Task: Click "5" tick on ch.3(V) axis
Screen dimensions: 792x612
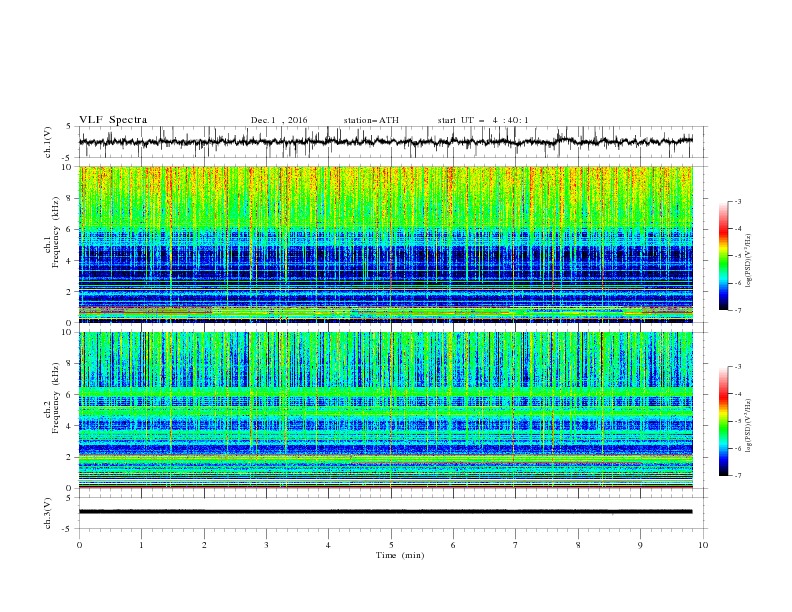Action: coord(69,497)
